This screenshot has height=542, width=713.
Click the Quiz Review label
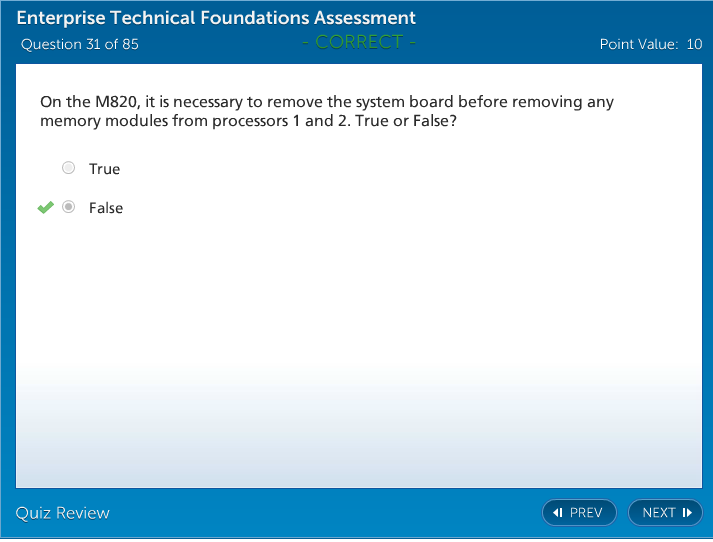[x=63, y=513]
